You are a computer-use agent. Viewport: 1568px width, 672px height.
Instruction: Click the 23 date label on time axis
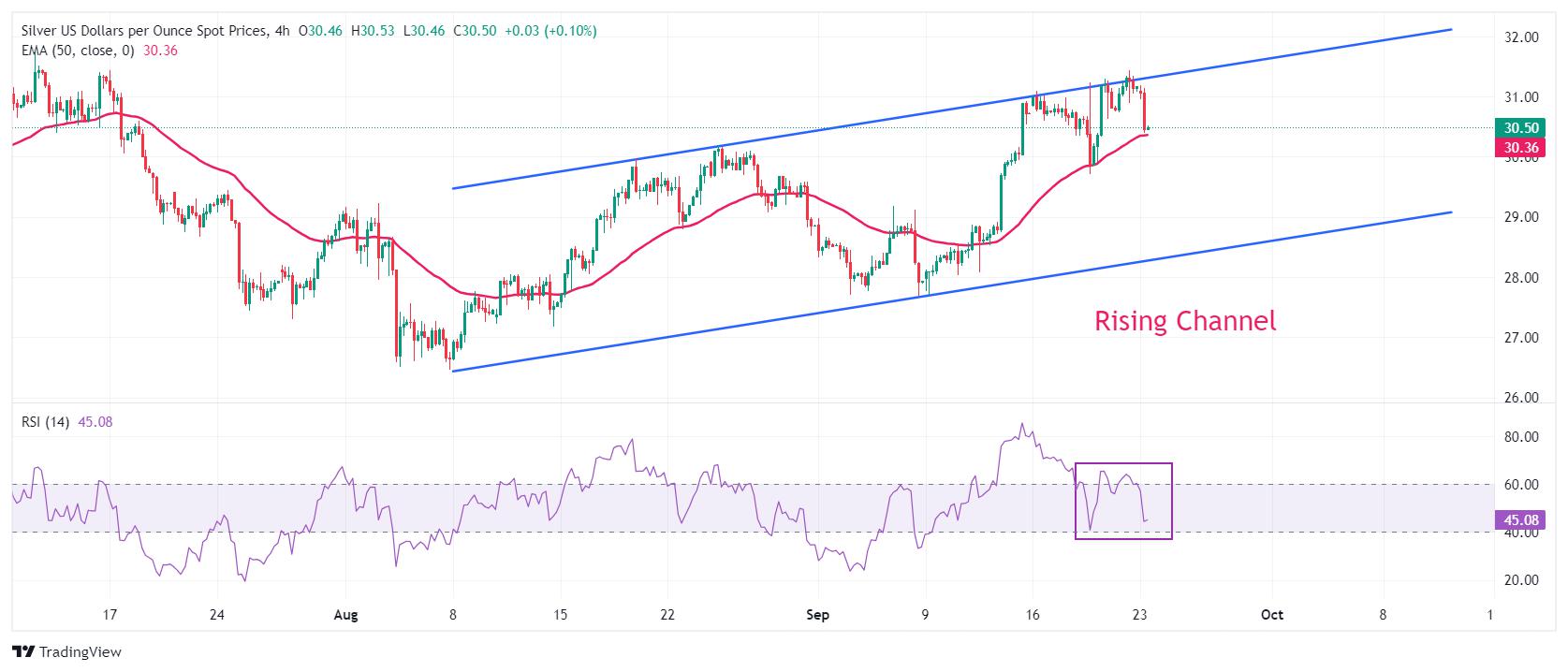pyautogui.click(x=1140, y=615)
